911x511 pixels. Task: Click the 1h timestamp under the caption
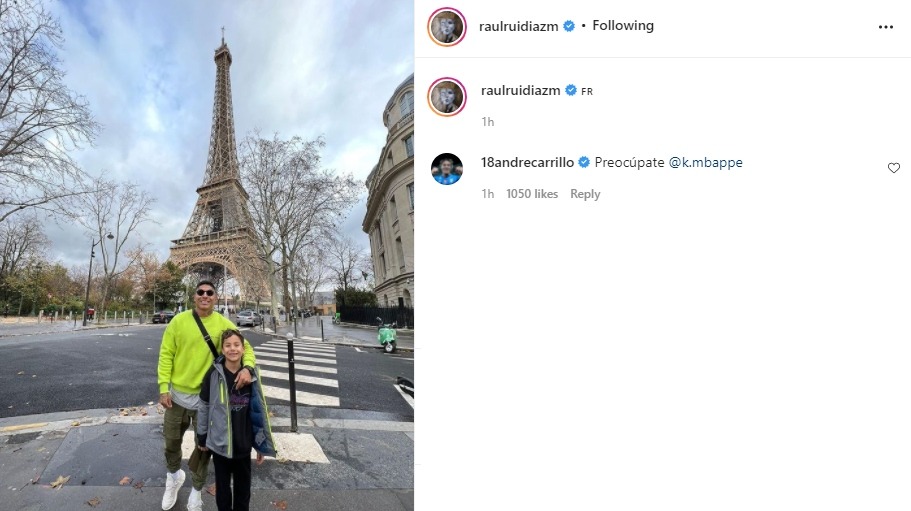[x=487, y=122]
